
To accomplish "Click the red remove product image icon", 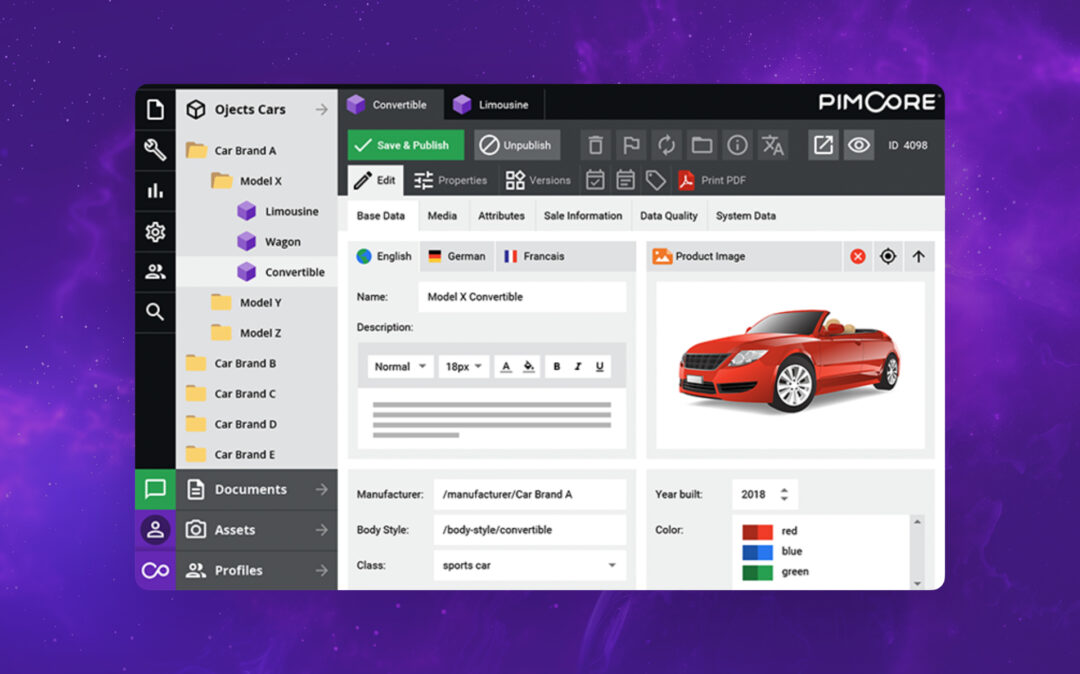I will (x=857, y=256).
